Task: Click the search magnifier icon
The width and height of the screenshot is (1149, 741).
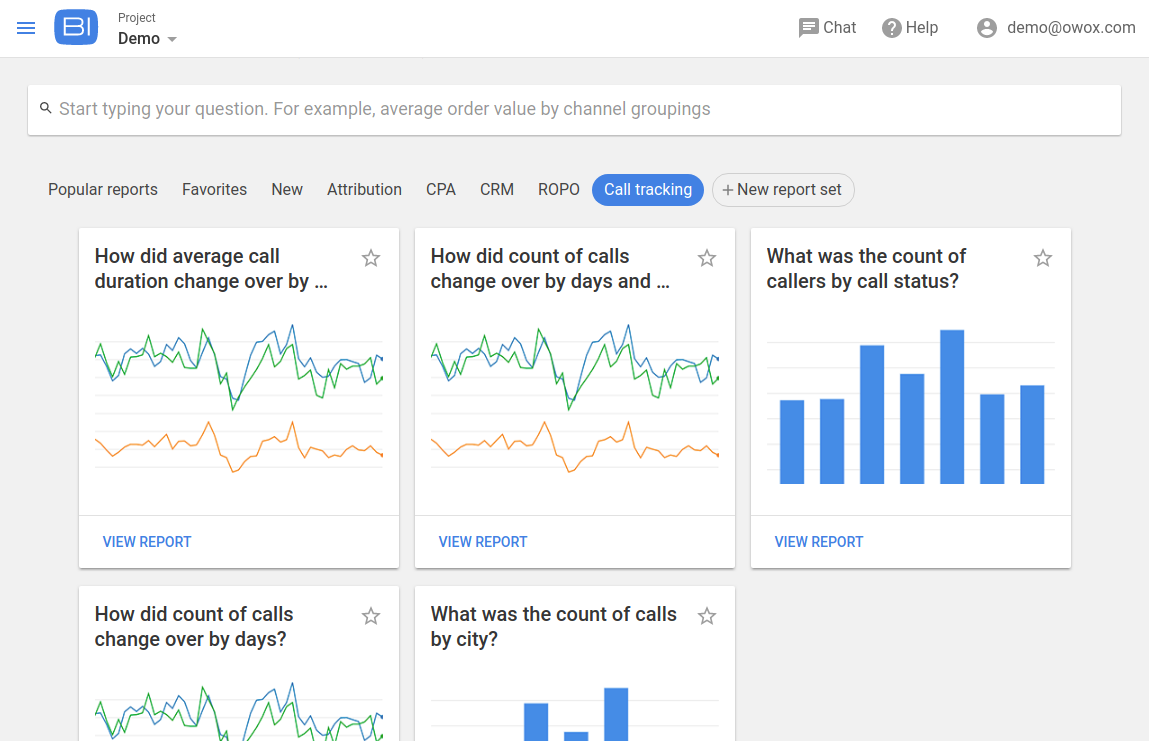Action: click(45, 108)
